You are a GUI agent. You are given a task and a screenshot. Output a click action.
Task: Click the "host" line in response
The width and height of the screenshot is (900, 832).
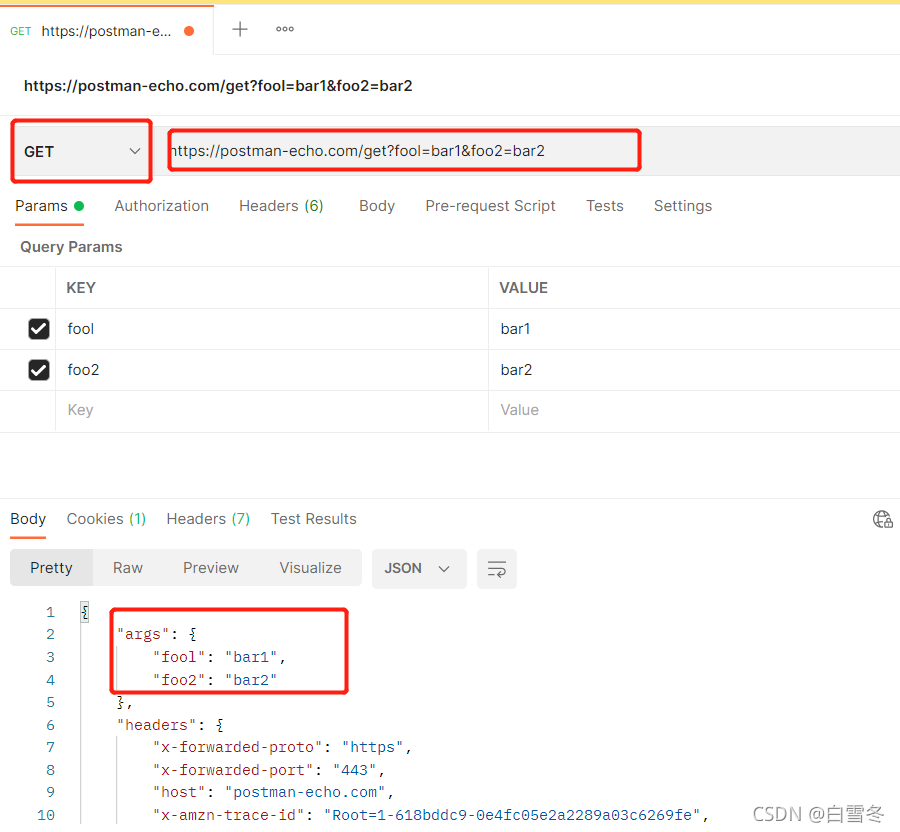(x=273, y=792)
